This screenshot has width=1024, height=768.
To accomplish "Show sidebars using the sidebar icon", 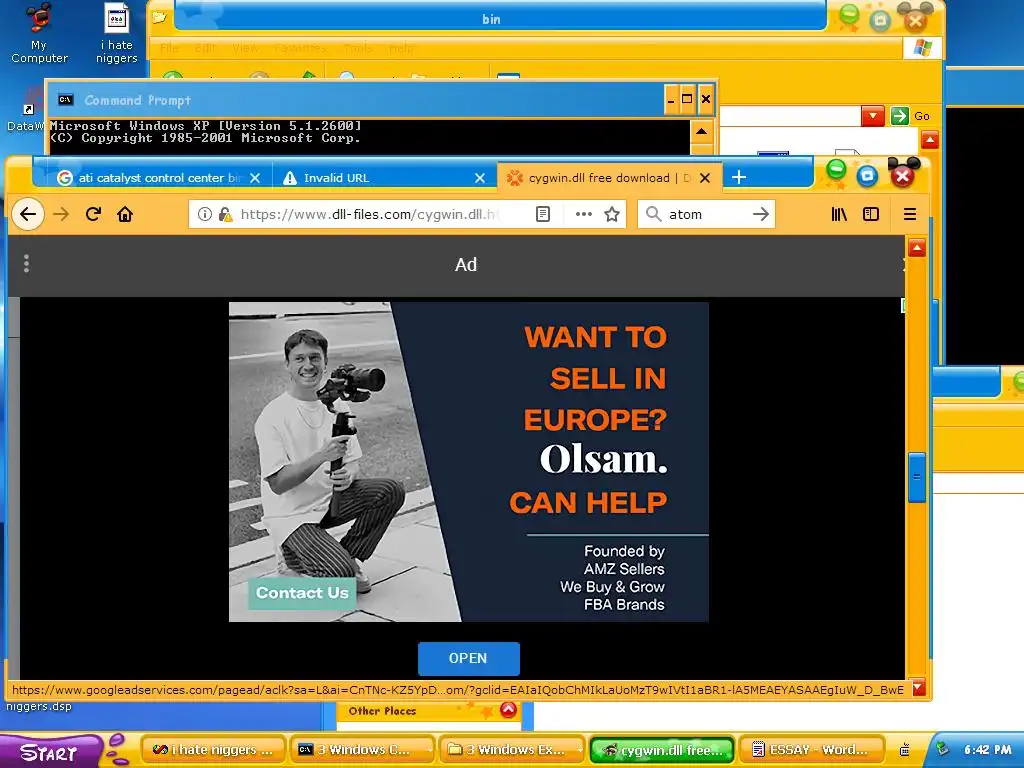I will [871, 214].
